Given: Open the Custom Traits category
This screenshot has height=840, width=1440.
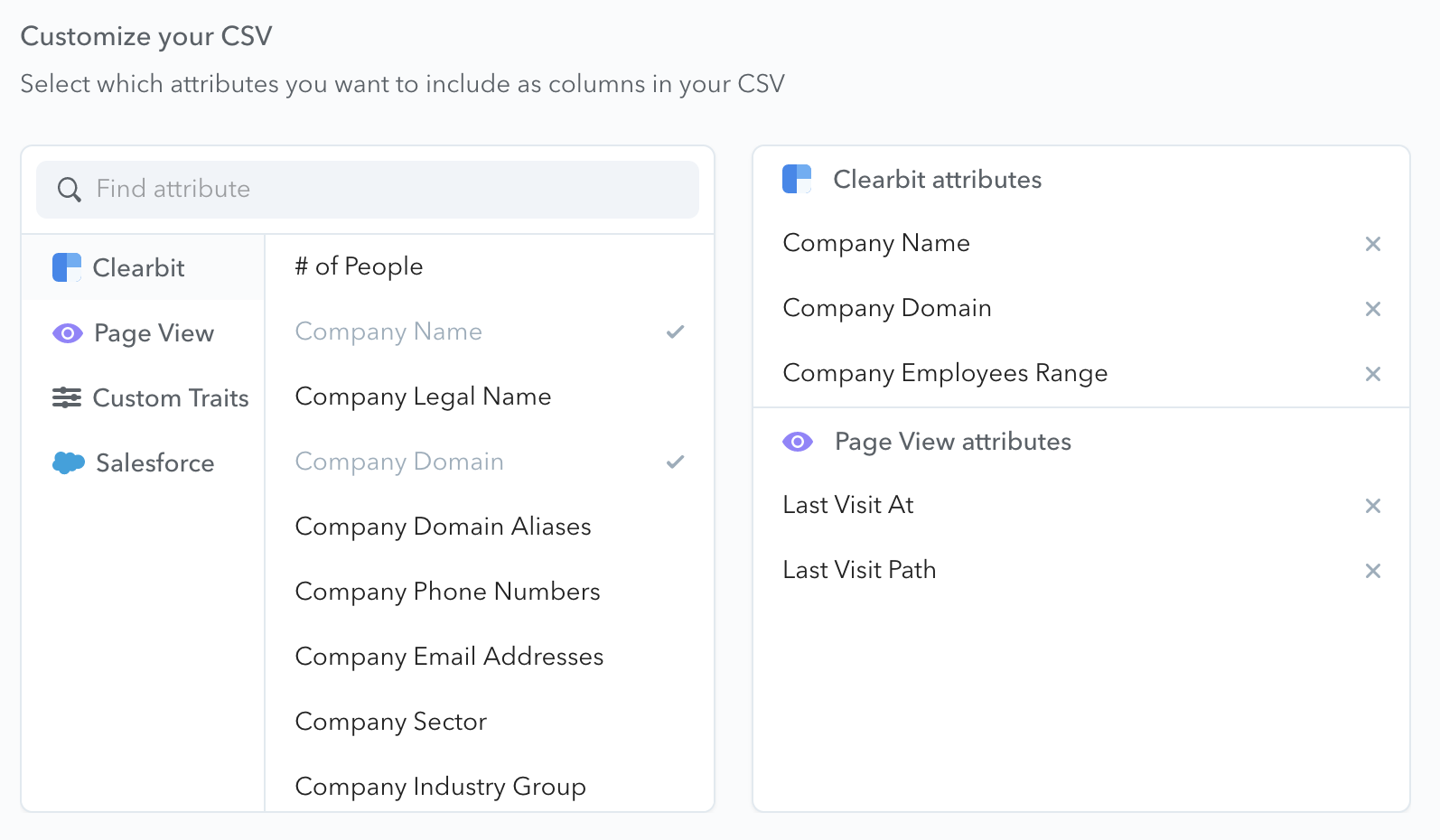Looking at the screenshot, I should tap(143, 397).
